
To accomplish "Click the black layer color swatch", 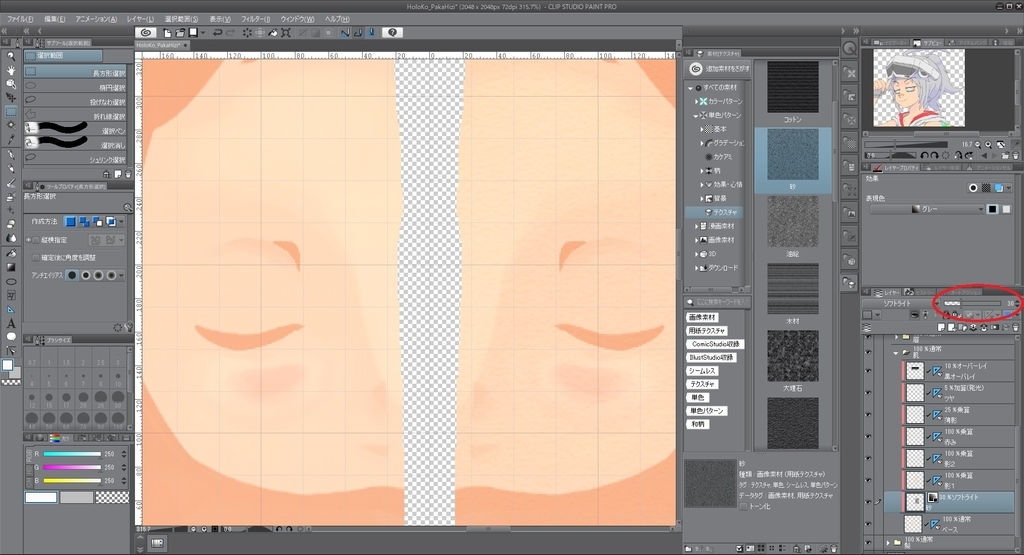I will tap(993, 209).
